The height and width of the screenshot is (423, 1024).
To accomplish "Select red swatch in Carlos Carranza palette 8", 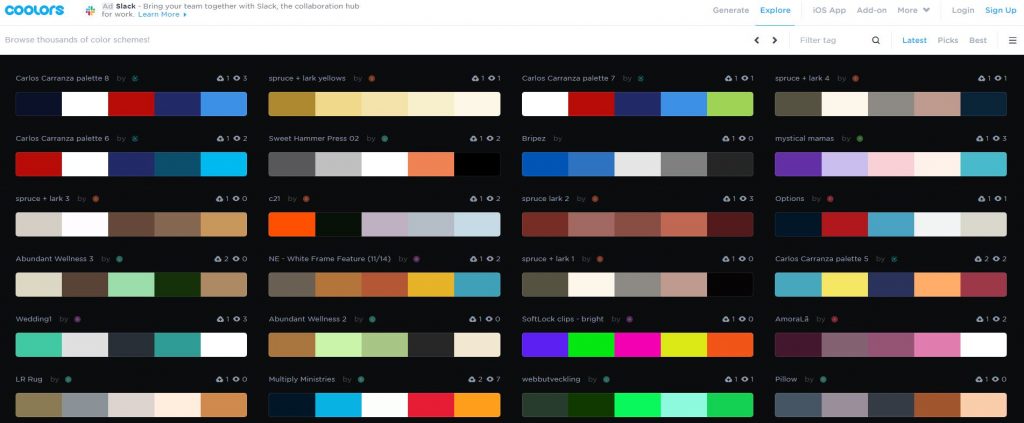I will point(131,104).
